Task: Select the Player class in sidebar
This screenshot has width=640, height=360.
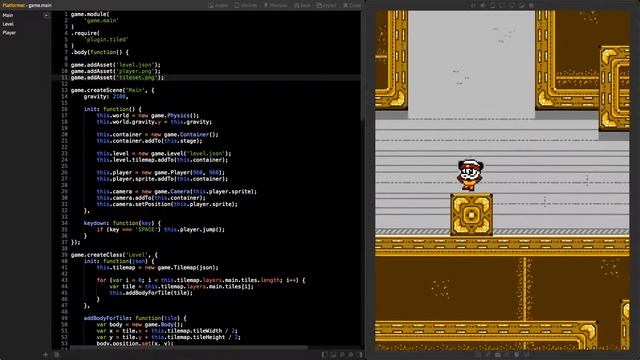Action: tap(9, 33)
